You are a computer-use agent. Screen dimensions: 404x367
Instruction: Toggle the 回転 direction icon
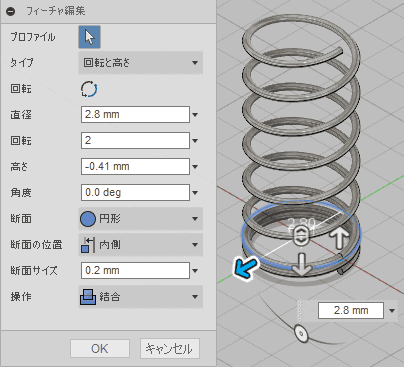pyautogui.click(x=89, y=89)
